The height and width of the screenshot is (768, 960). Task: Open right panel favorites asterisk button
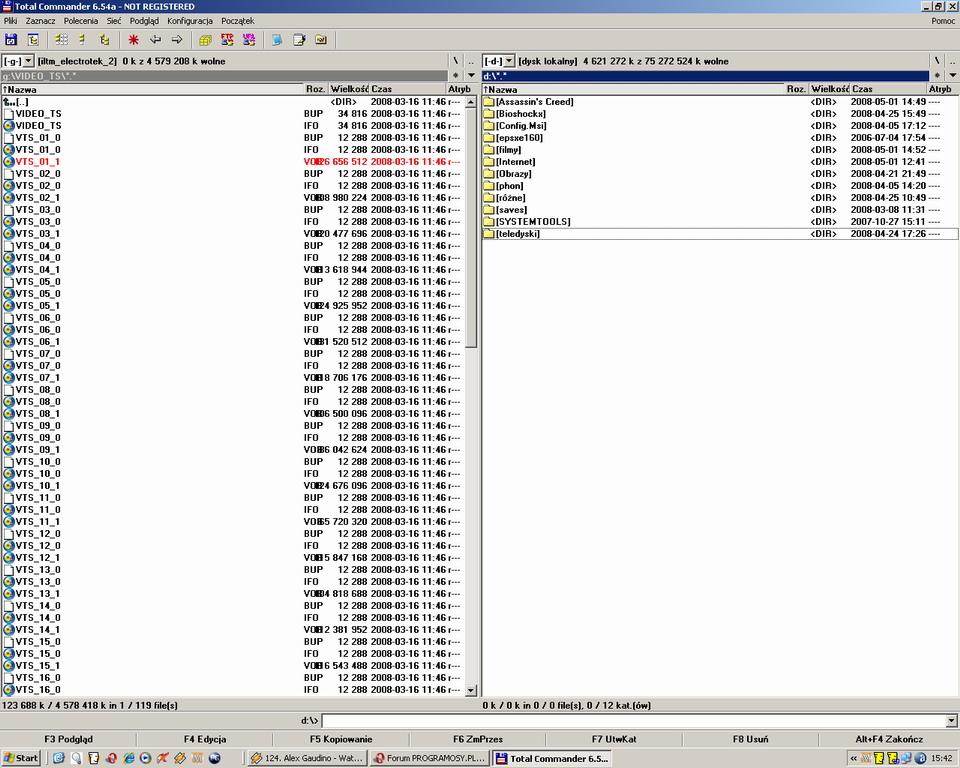[937, 75]
